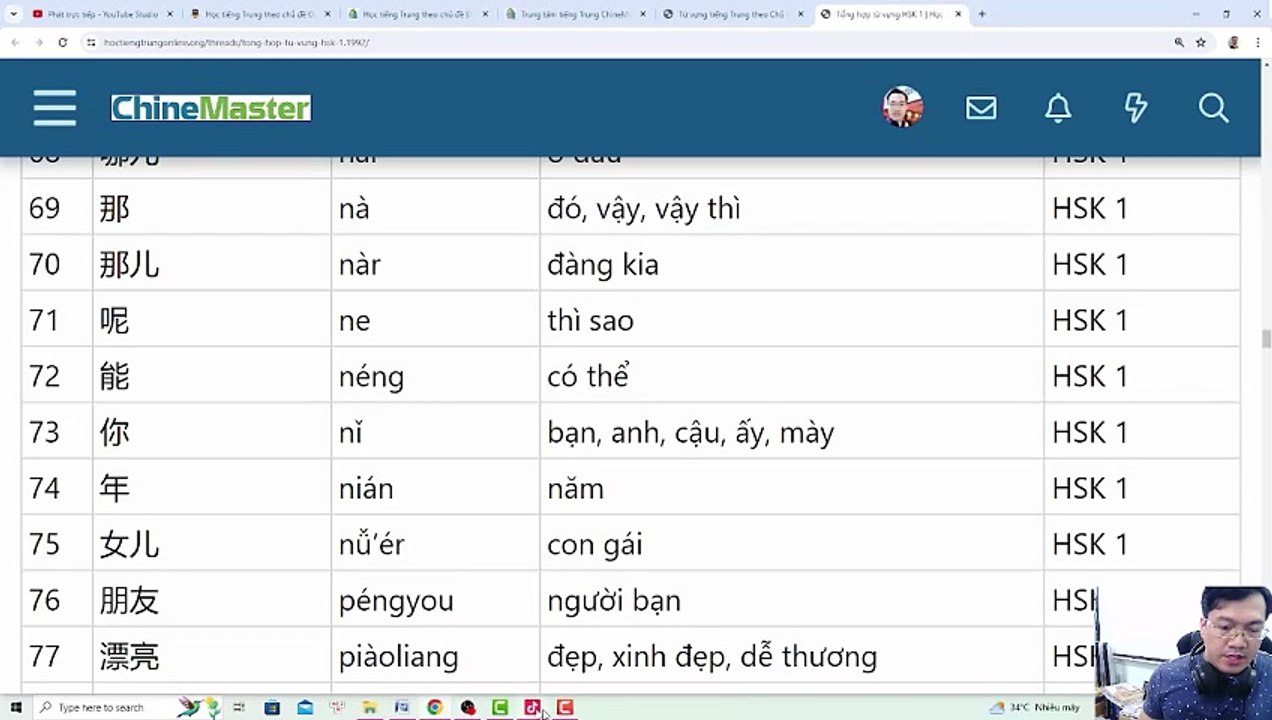Switch to the YouTube Studio tab

point(102,14)
